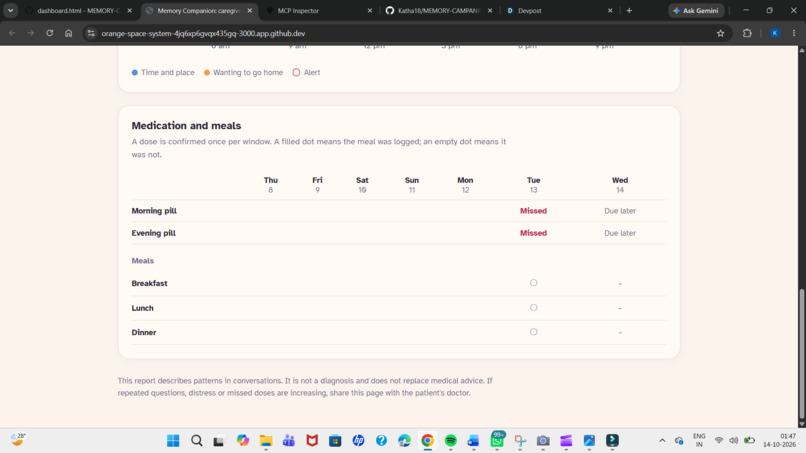Click the page vertical scrollbar thumb
806x453 pixels.
point(801,354)
